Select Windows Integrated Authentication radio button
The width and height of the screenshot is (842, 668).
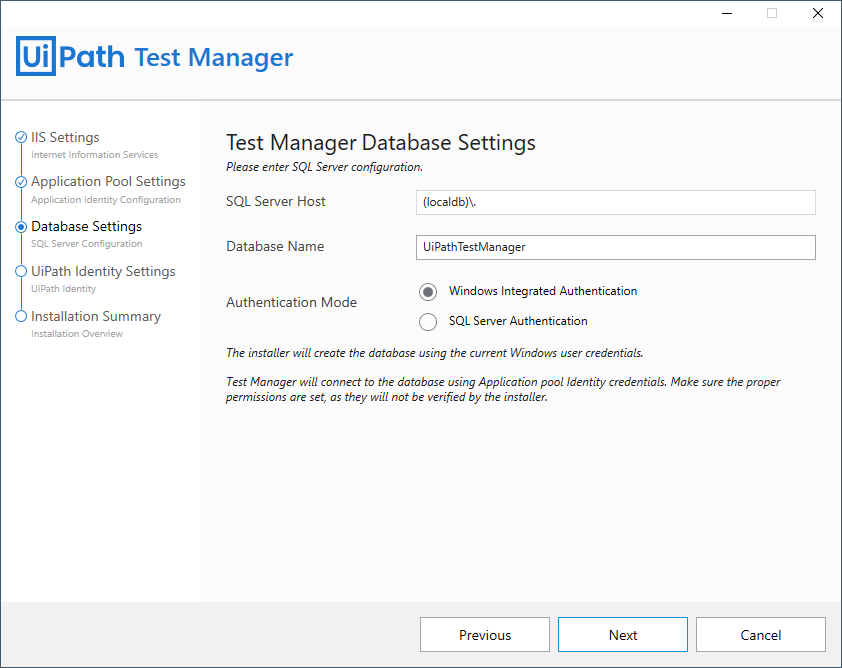(428, 292)
